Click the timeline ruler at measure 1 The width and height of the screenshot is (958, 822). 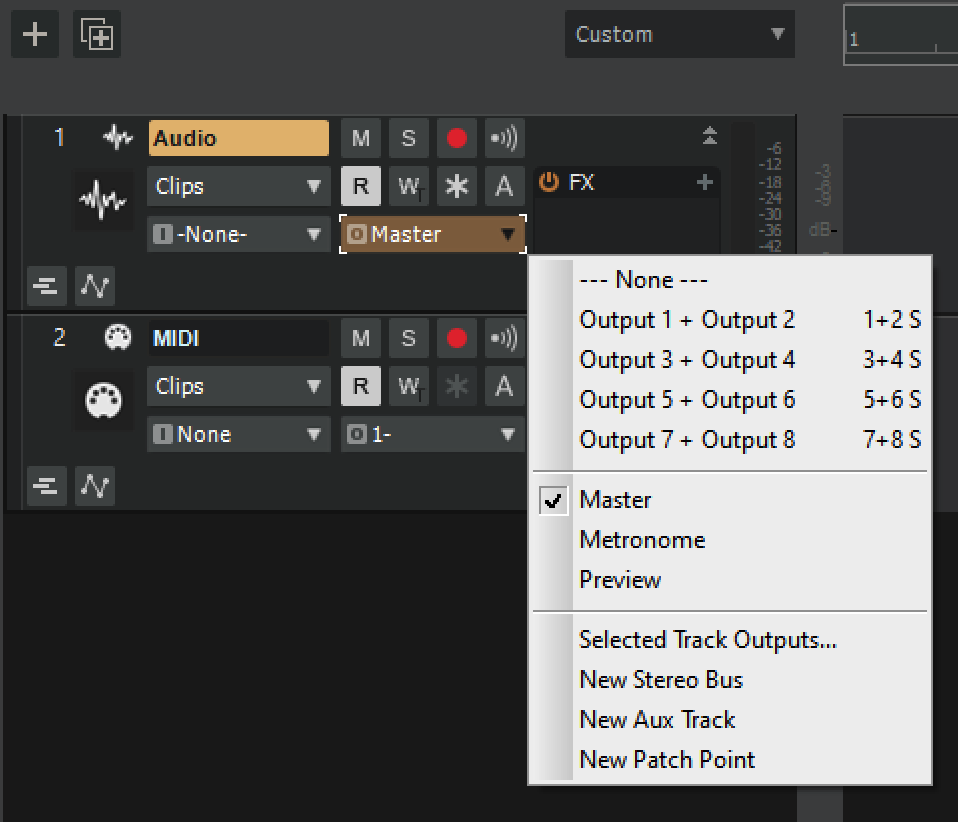(854, 40)
